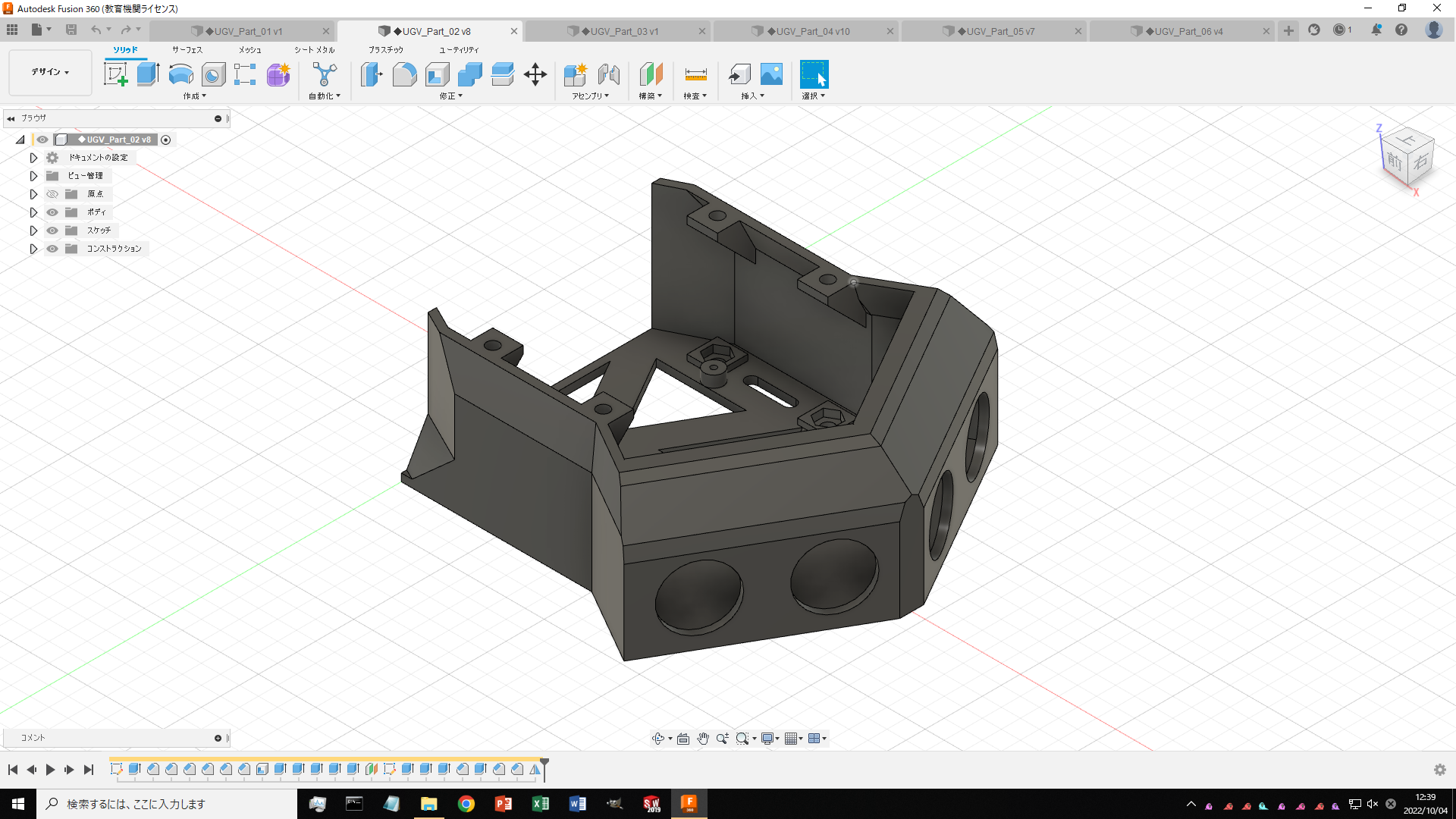
Task: Select the Extrude tool
Action: pyautogui.click(x=146, y=74)
